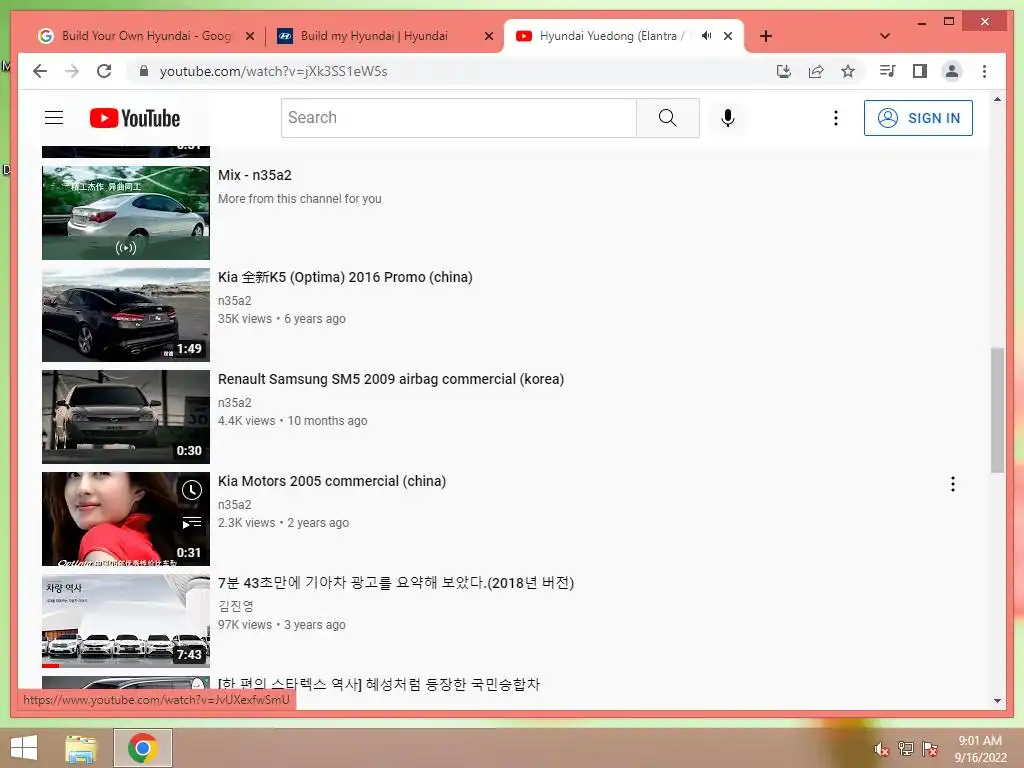Go back to the previous page
1024x768 pixels.
(40, 71)
